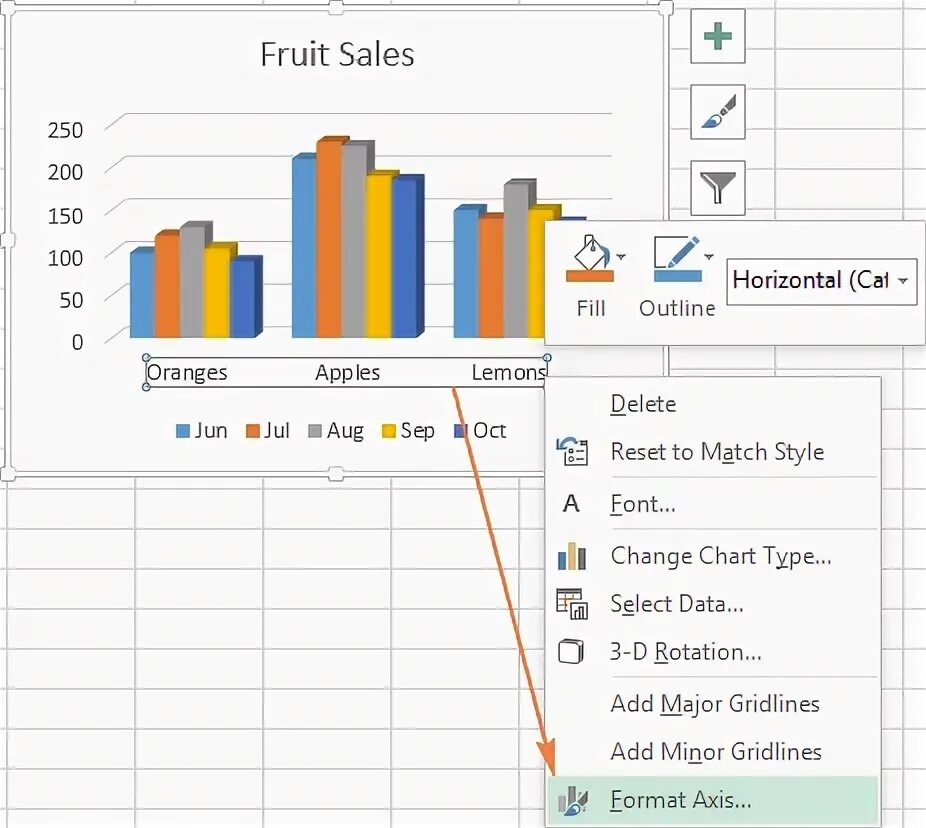The height and width of the screenshot is (828, 926).
Task: Open the Chart Filters funnel button
Action: pyautogui.click(x=718, y=186)
